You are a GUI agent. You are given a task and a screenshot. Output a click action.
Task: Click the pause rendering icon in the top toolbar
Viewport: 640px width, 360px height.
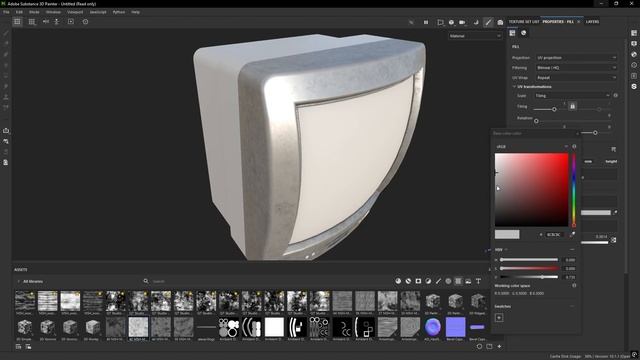[x=426, y=22]
